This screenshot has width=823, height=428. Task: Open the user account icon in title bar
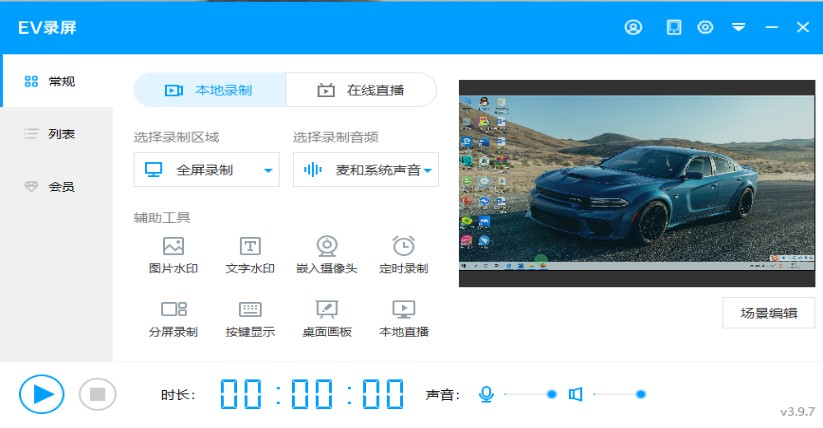pyautogui.click(x=633, y=27)
